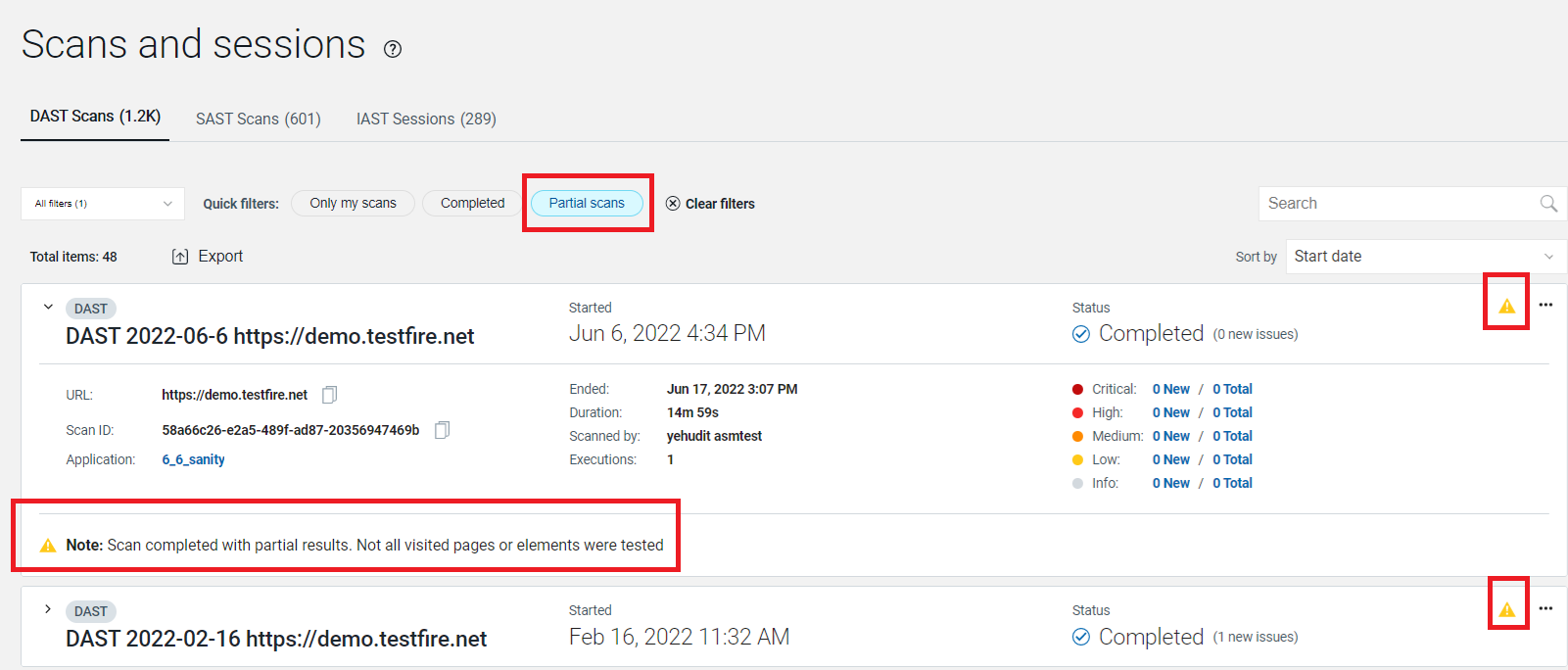Toggle the Completed quick filter

pos(472,203)
